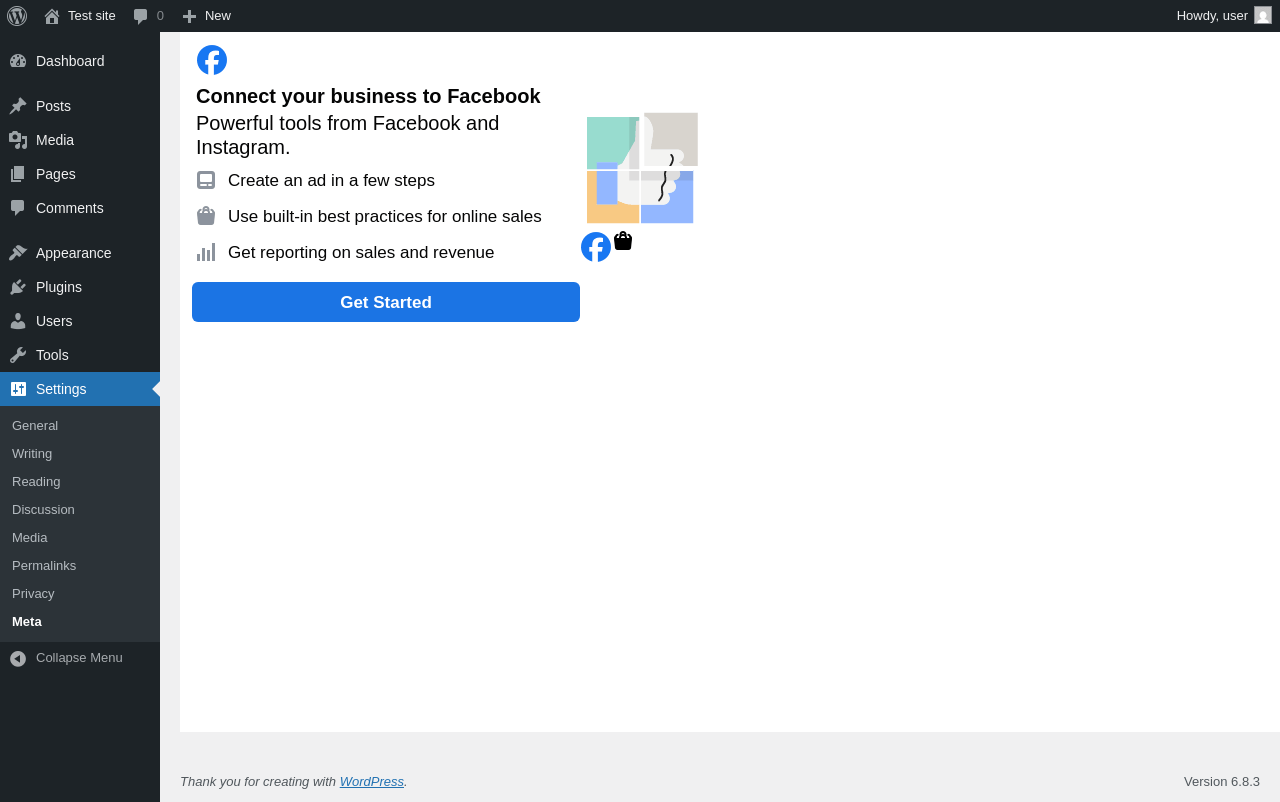Click the black shopping bag under the illustration
This screenshot has height=802, width=1280.
point(623,240)
